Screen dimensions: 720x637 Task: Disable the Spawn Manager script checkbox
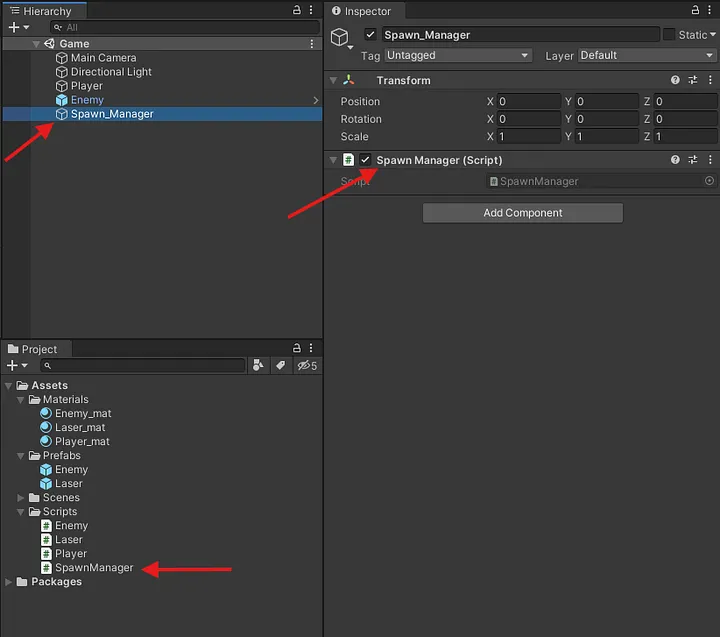pos(366,160)
